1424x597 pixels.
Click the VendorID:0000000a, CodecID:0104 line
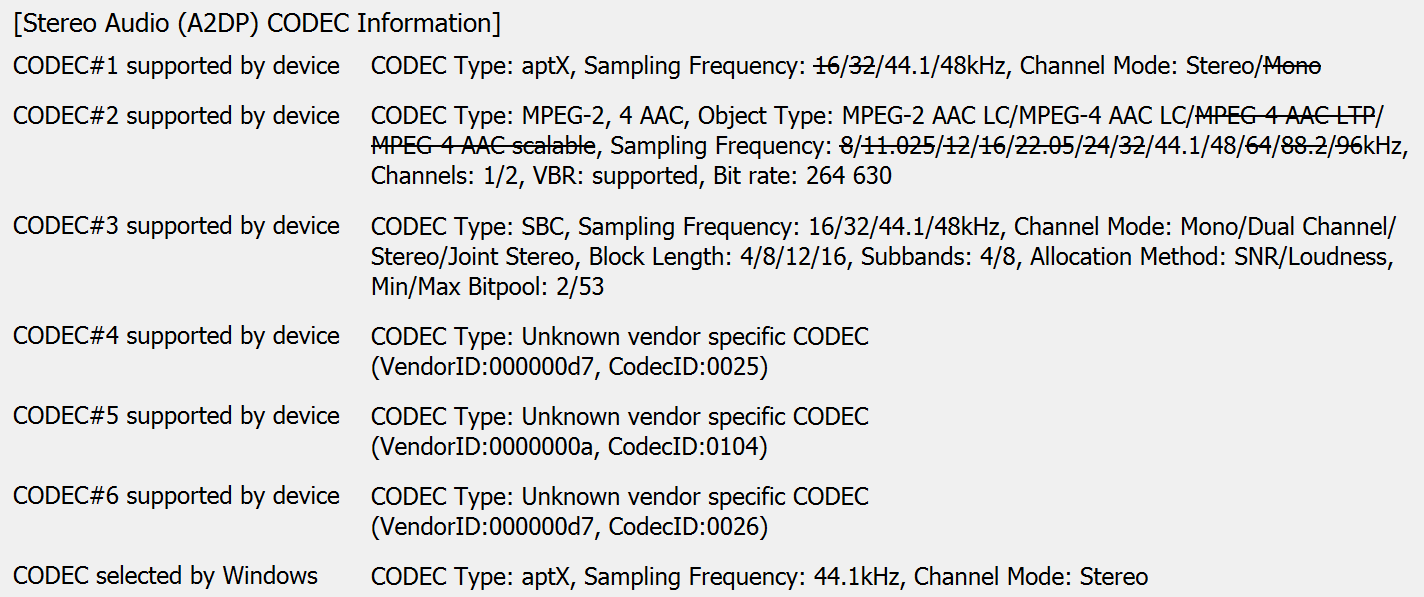tap(569, 447)
